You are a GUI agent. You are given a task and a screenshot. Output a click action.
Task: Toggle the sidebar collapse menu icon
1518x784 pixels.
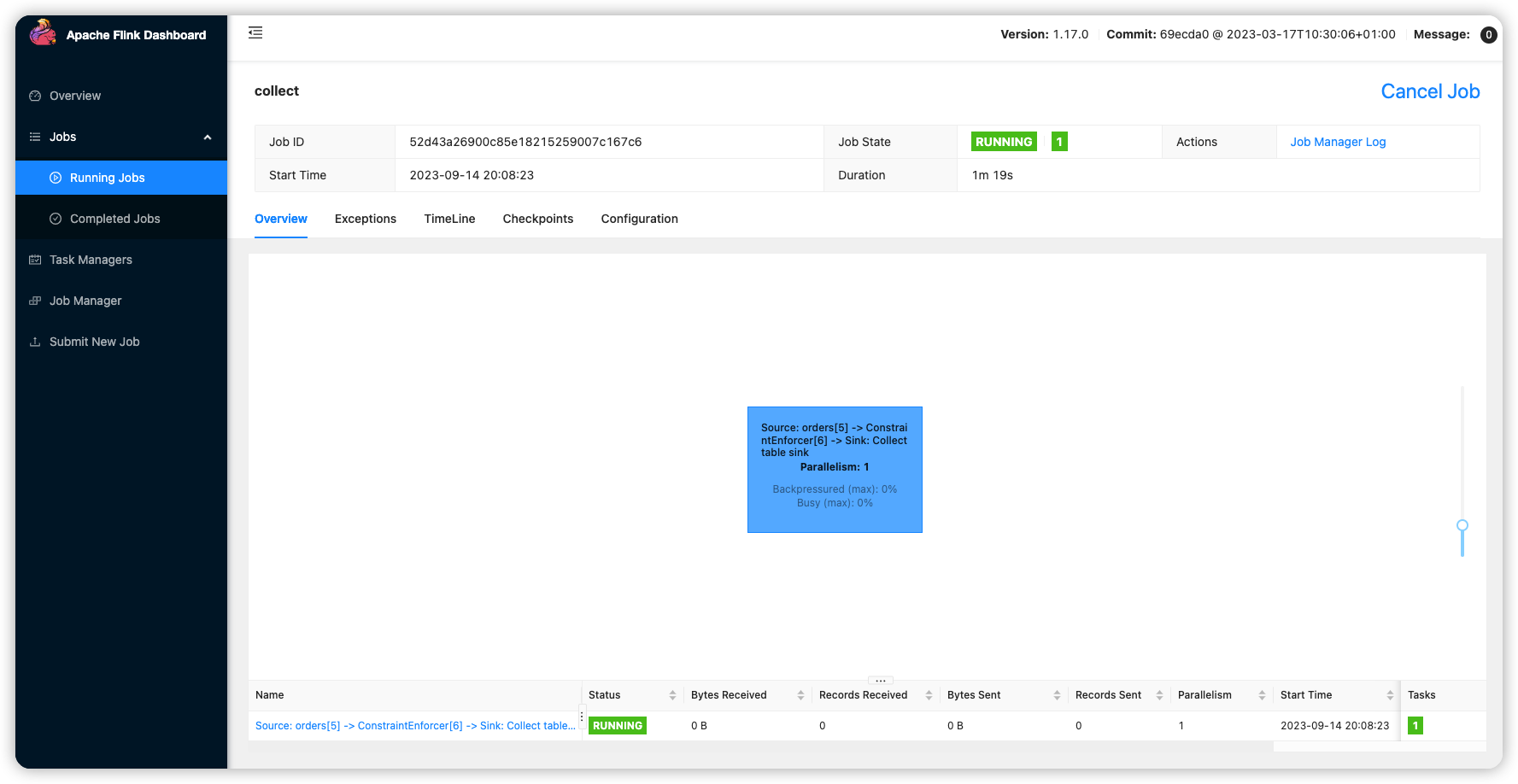pos(255,33)
